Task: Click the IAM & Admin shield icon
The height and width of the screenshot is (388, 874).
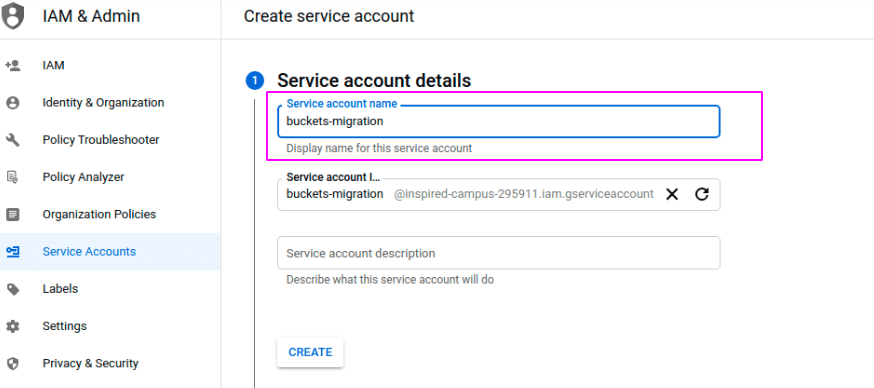Action: tap(13, 16)
